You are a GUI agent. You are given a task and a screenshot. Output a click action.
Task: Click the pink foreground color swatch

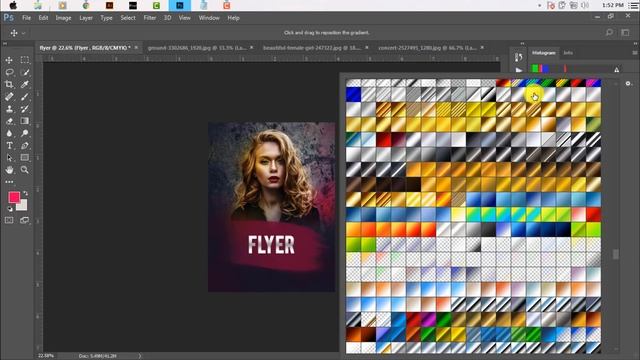14,198
